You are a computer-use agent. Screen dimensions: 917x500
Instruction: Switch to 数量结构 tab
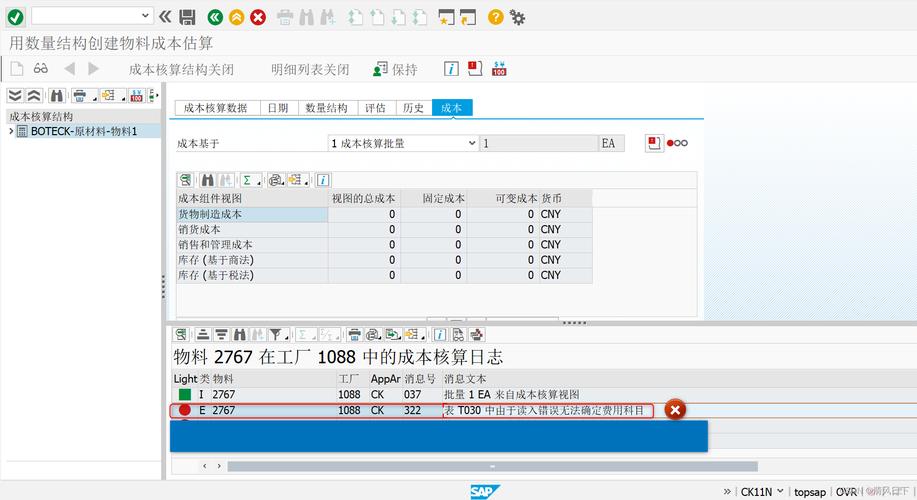(x=326, y=108)
